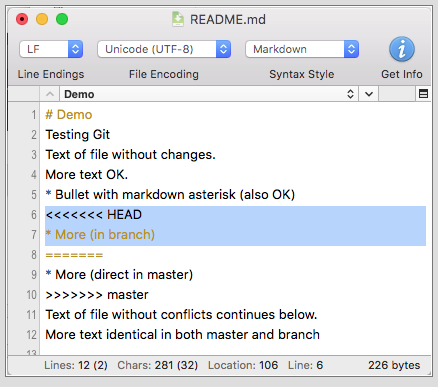Jump to previous outline item arrow
This screenshot has width=438, height=387.
point(50,94)
